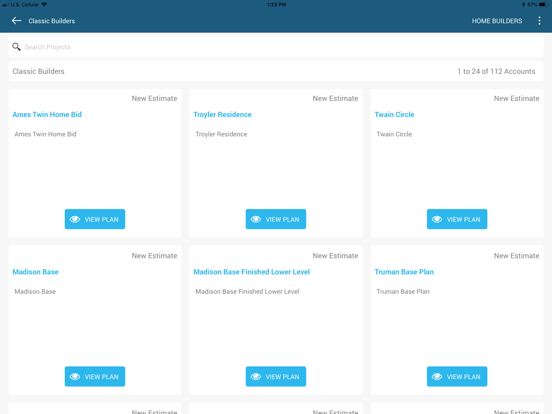Click New Estimate on Twain Circle card
Image resolution: width=552 pixels, height=414 pixels.
(516, 99)
